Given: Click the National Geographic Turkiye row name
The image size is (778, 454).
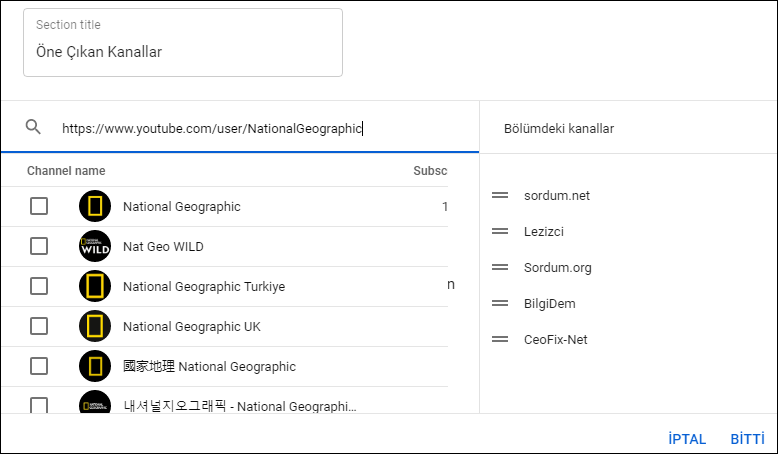Looking at the screenshot, I should (x=204, y=287).
